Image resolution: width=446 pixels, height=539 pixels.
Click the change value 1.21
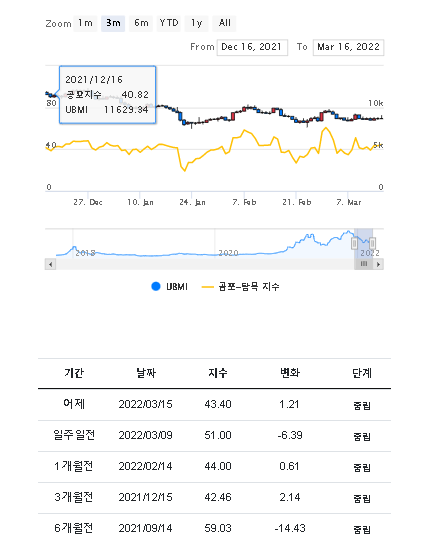(289, 404)
